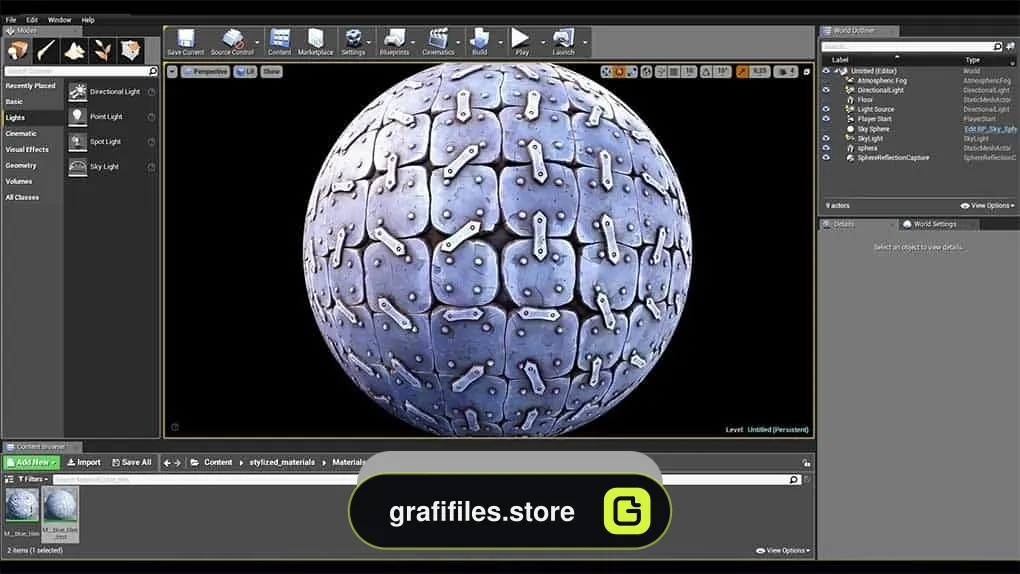
Task: Click the Play toolbar icon
Action: [520, 38]
